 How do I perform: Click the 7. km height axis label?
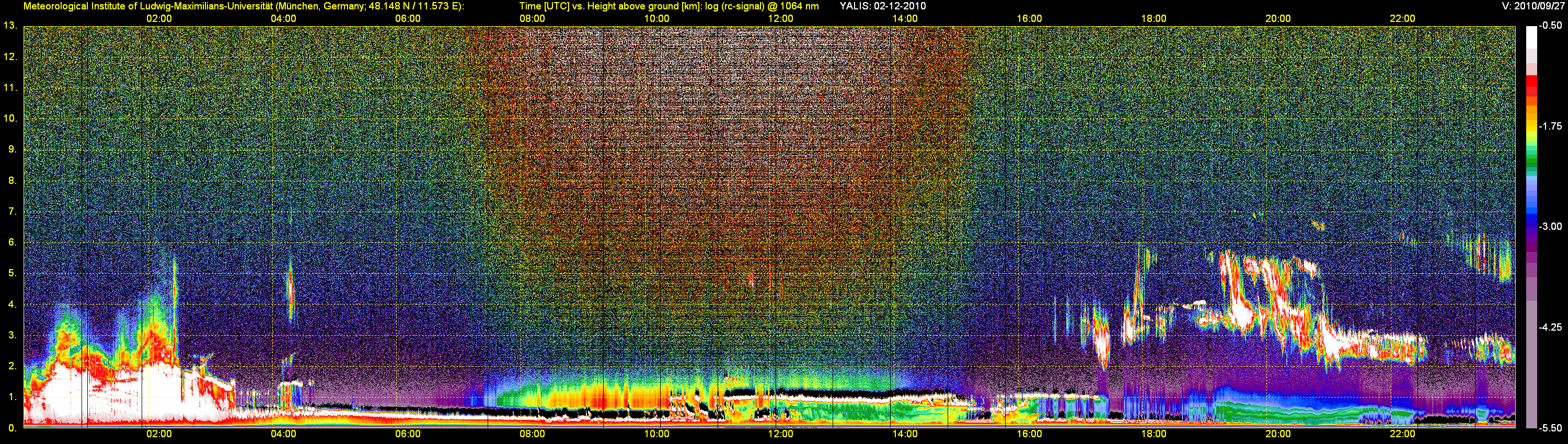12,211
